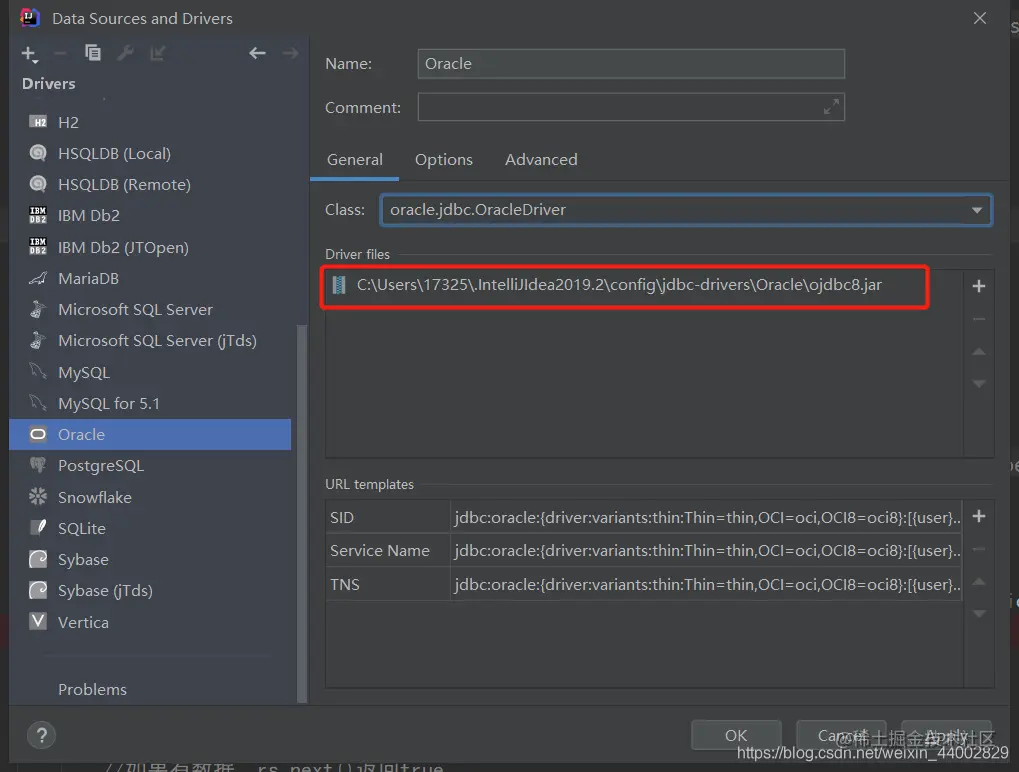Screen dimensions: 1019x772
Task: Select the TNS URL template row
Action: click(x=643, y=584)
